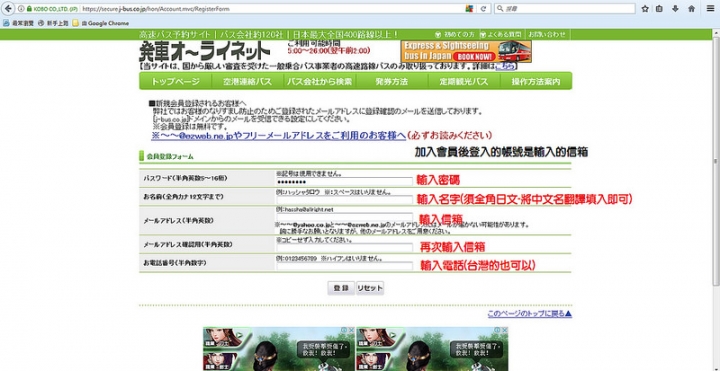The width and height of the screenshot is (720, 371).
Task: Open the 発券方法 menu tab
Action: tap(391, 82)
